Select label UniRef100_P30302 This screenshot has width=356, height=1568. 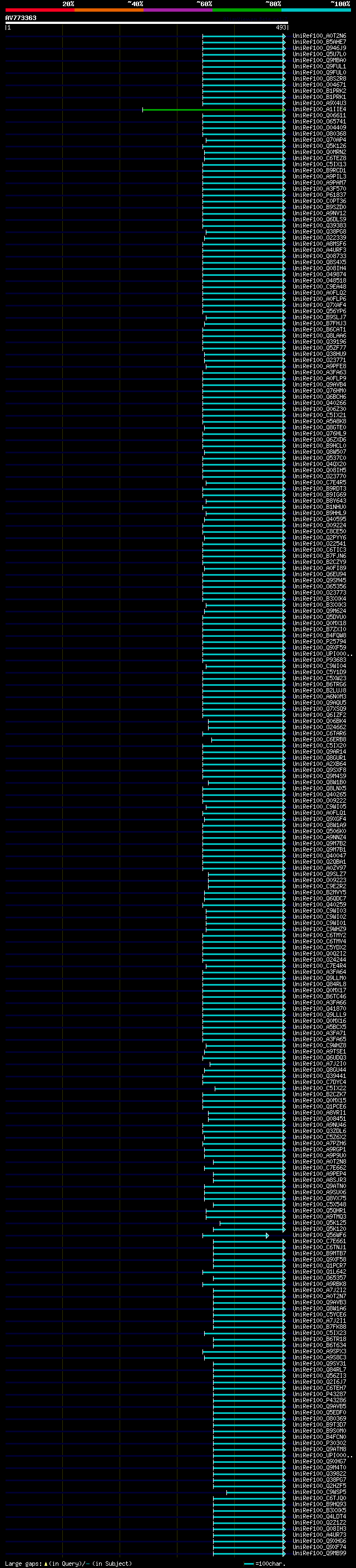click(x=319, y=1443)
